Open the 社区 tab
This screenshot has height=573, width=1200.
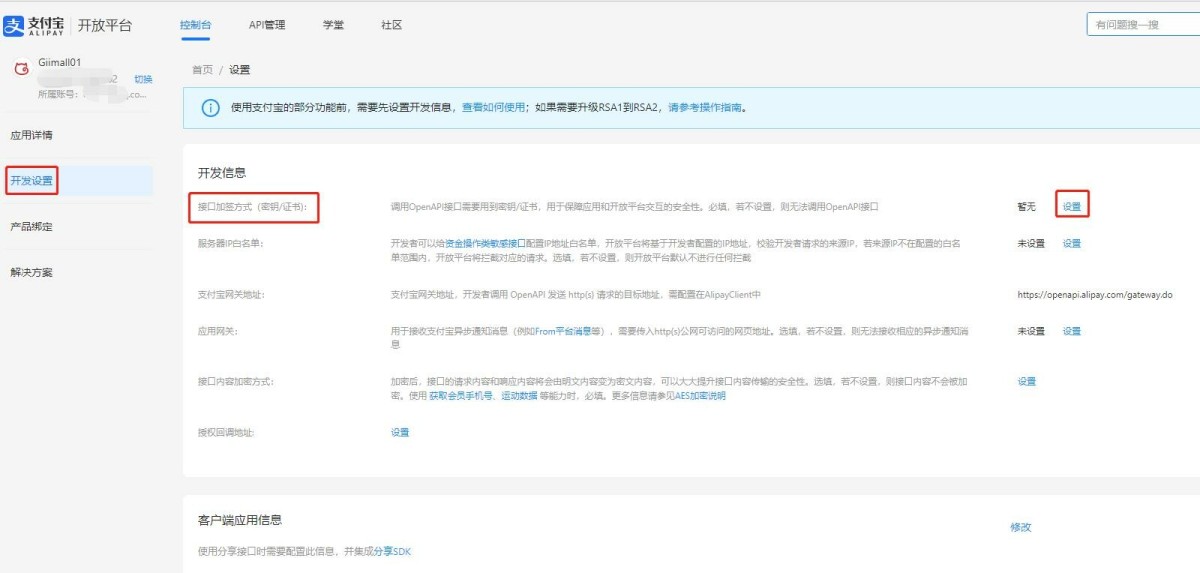point(391,25)
